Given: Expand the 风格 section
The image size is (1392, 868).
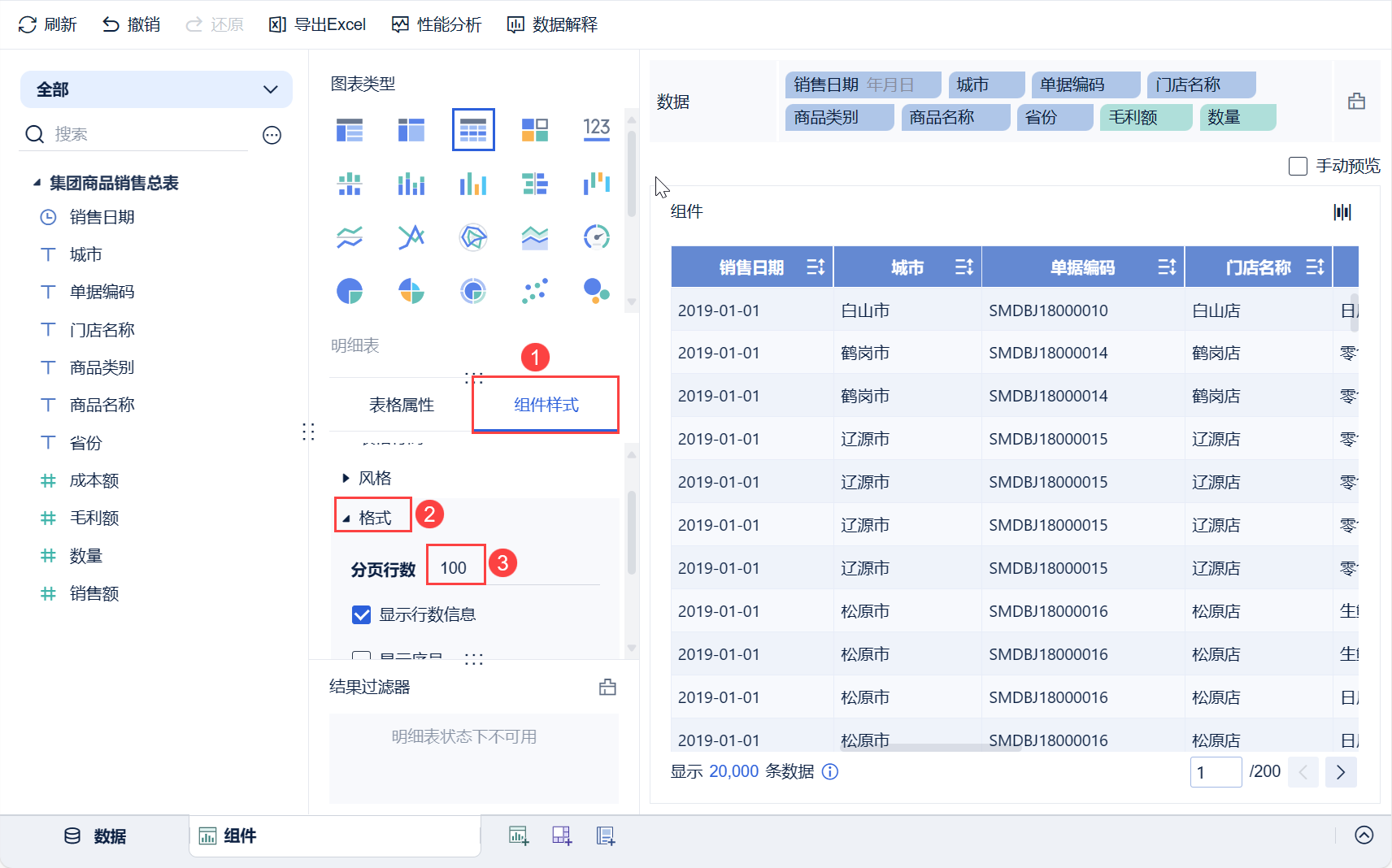Looking at the screenshot, I should click(x=346, y=478).
